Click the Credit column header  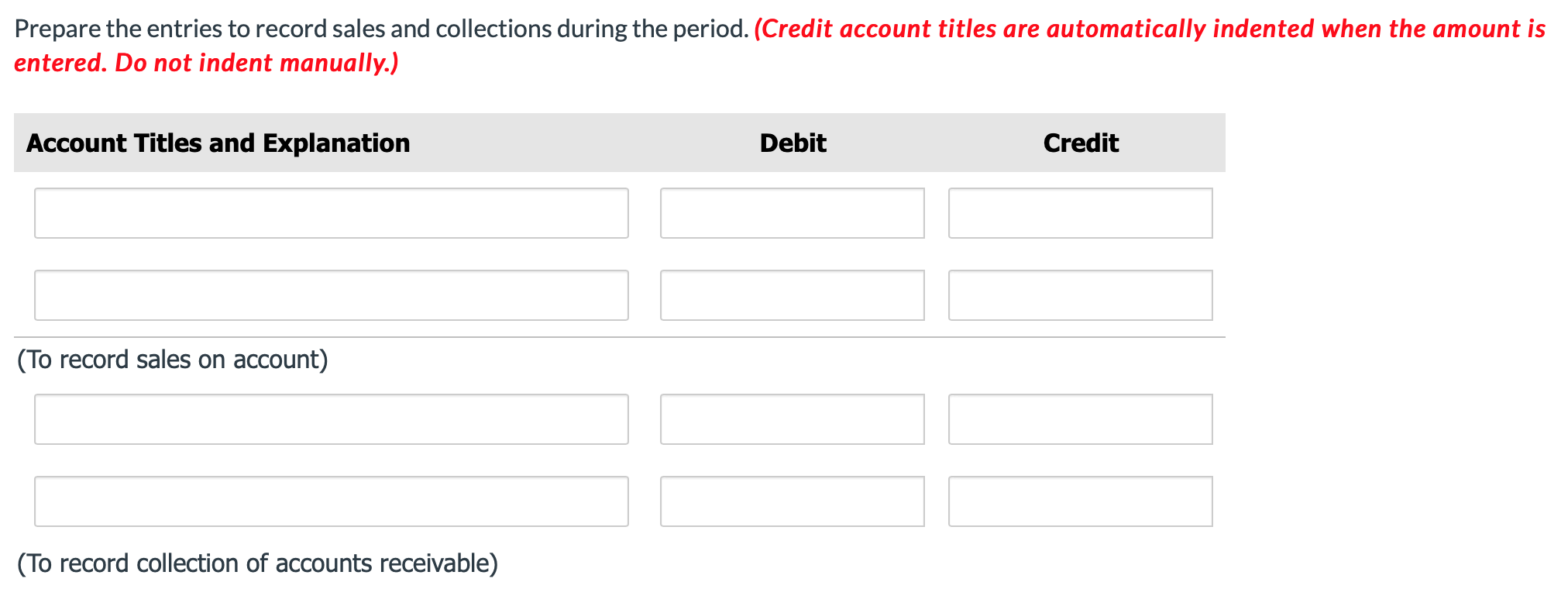click(1081, 143)
